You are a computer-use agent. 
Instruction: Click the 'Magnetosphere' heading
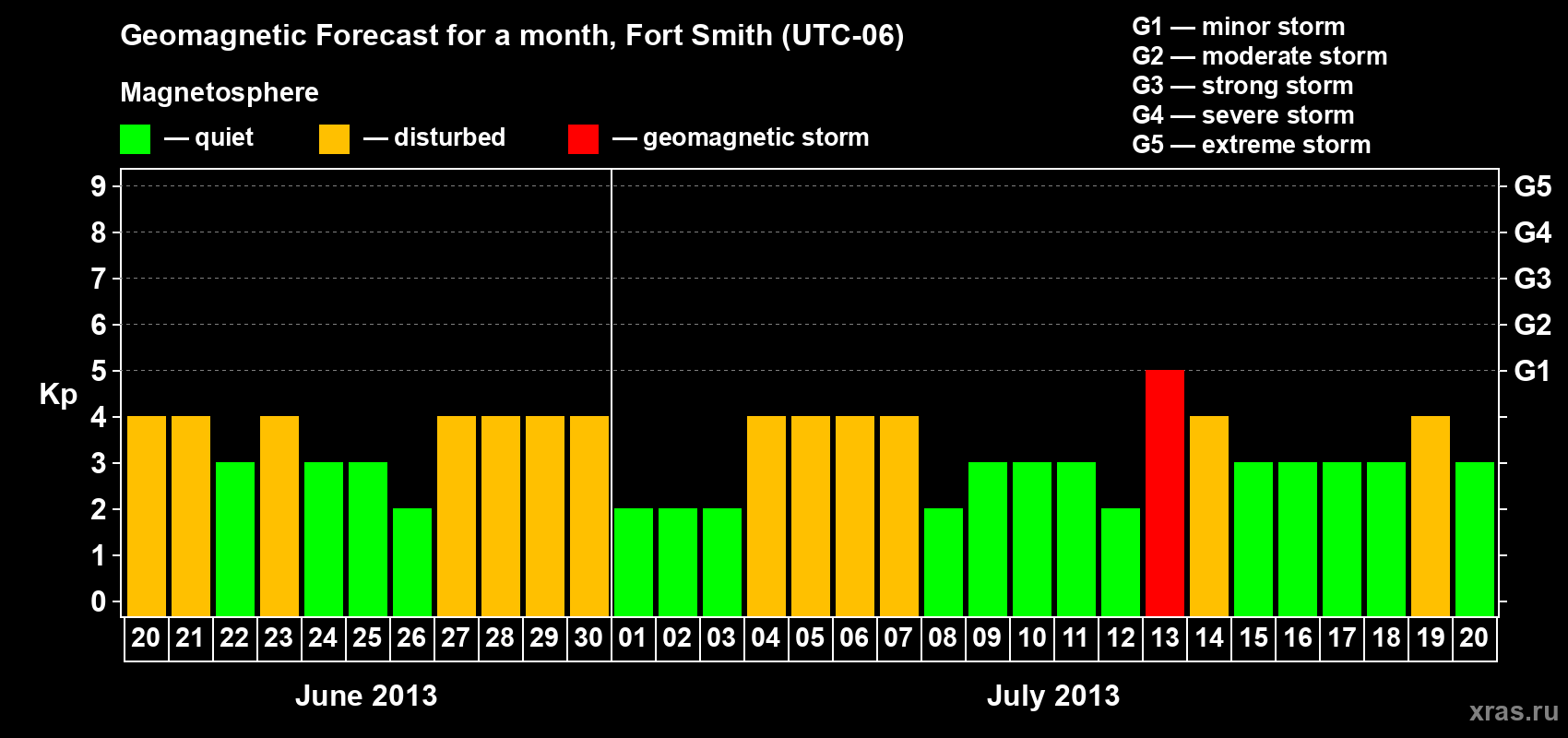point(220,92)
